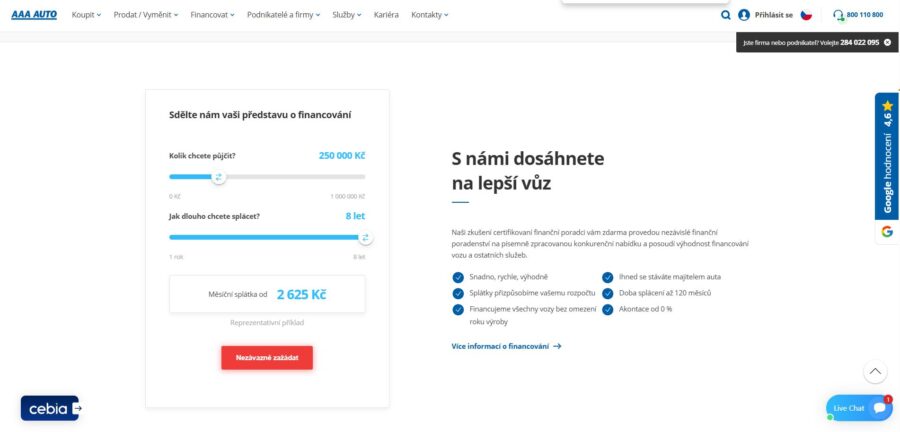Select the Czech flag language icon
900x432 pixels.
click(806, 15)
